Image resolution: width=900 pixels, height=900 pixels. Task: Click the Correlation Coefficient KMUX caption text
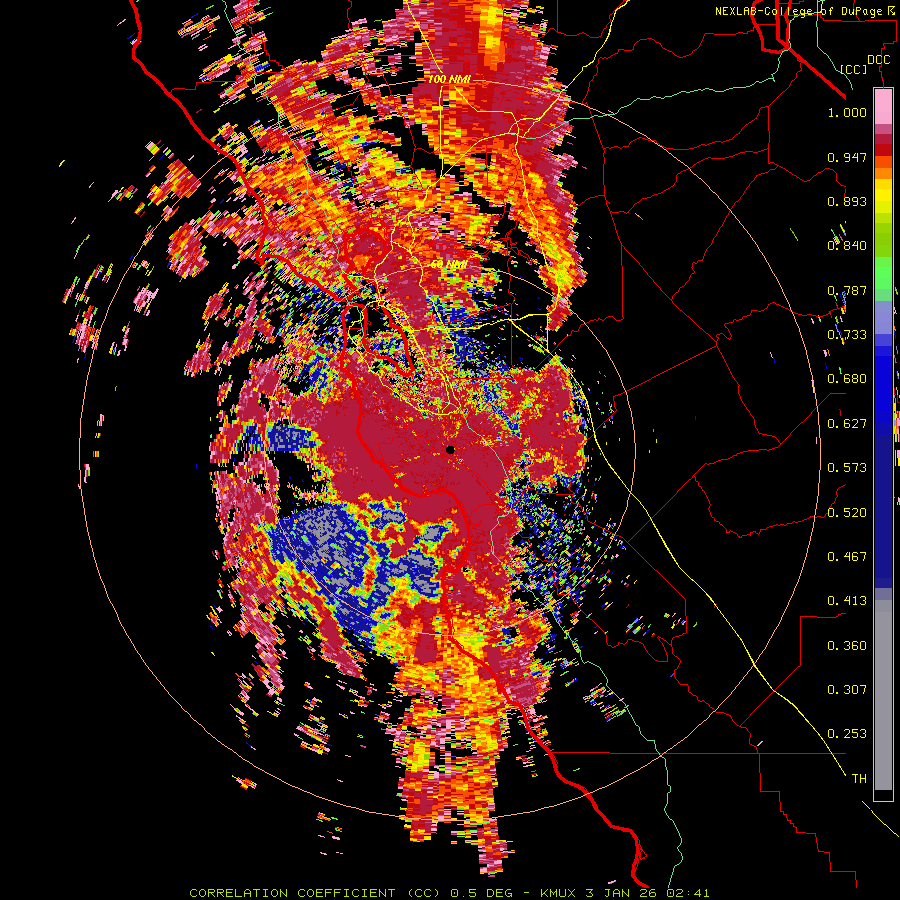point(449,893)
